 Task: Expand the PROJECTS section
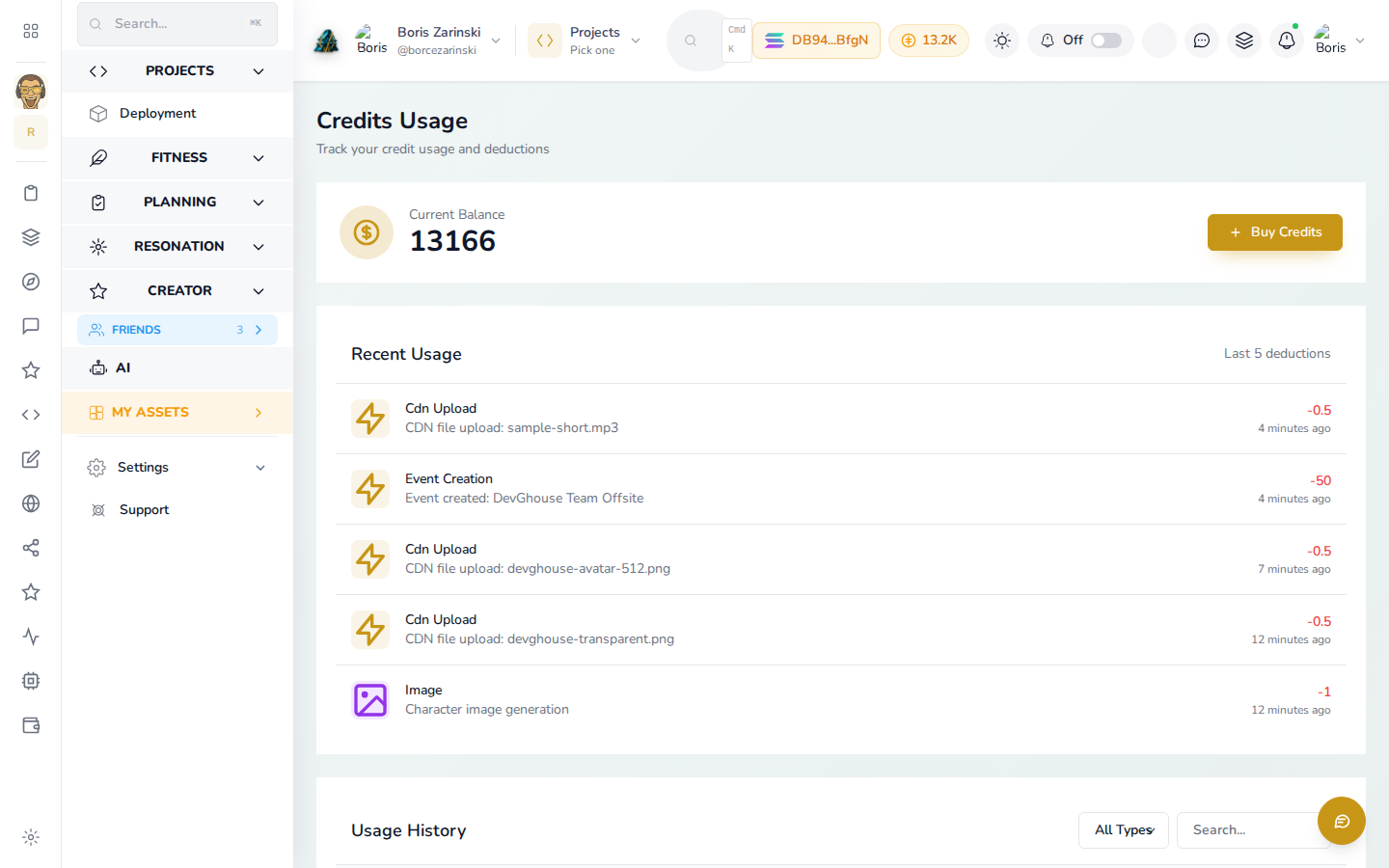pyautogui.click(x=177, y=71)
